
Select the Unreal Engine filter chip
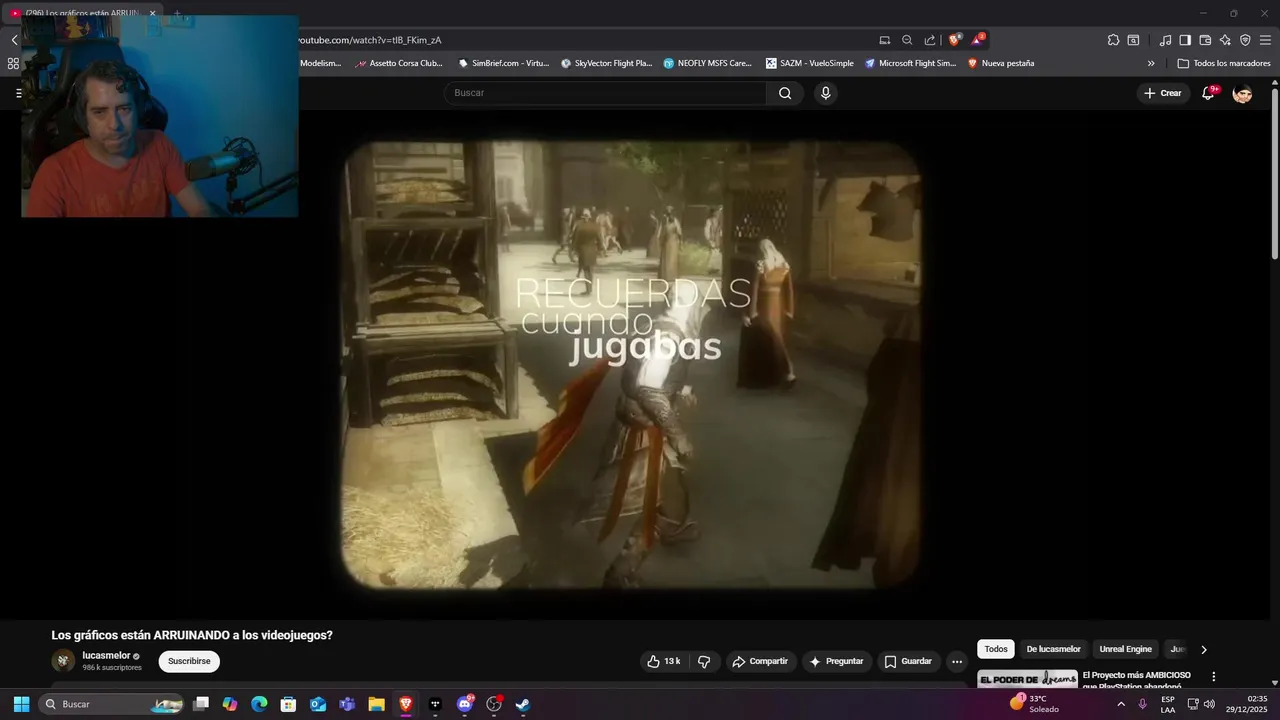coord(1125,649)
